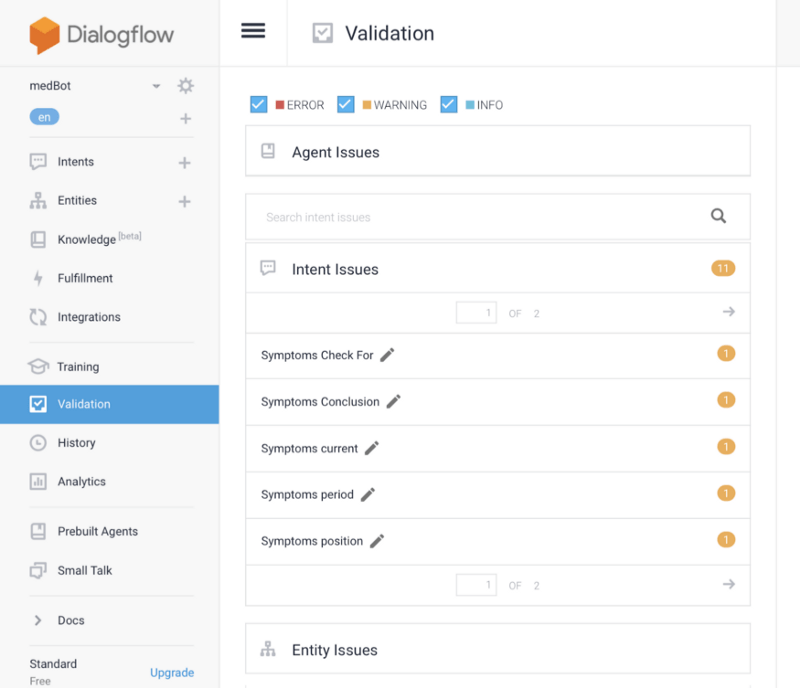Toggle the WARNING filter checkbox
The width and height of the screenshot is (800, 688).
pos(345,105)
